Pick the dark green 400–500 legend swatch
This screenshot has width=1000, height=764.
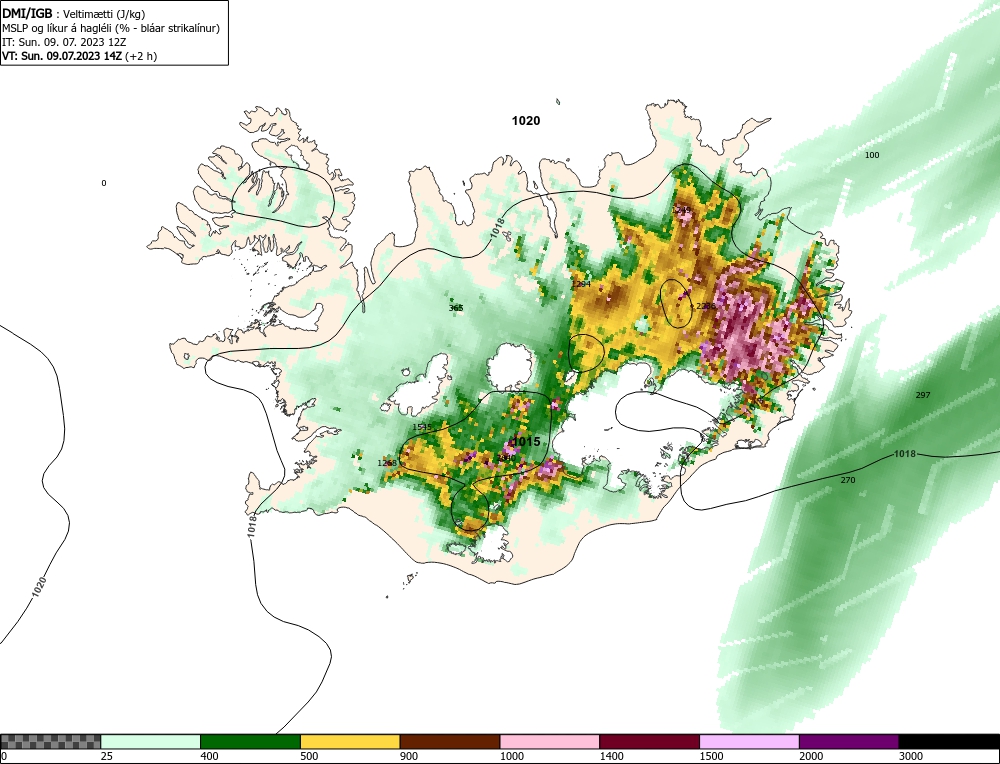pos(250,742)
